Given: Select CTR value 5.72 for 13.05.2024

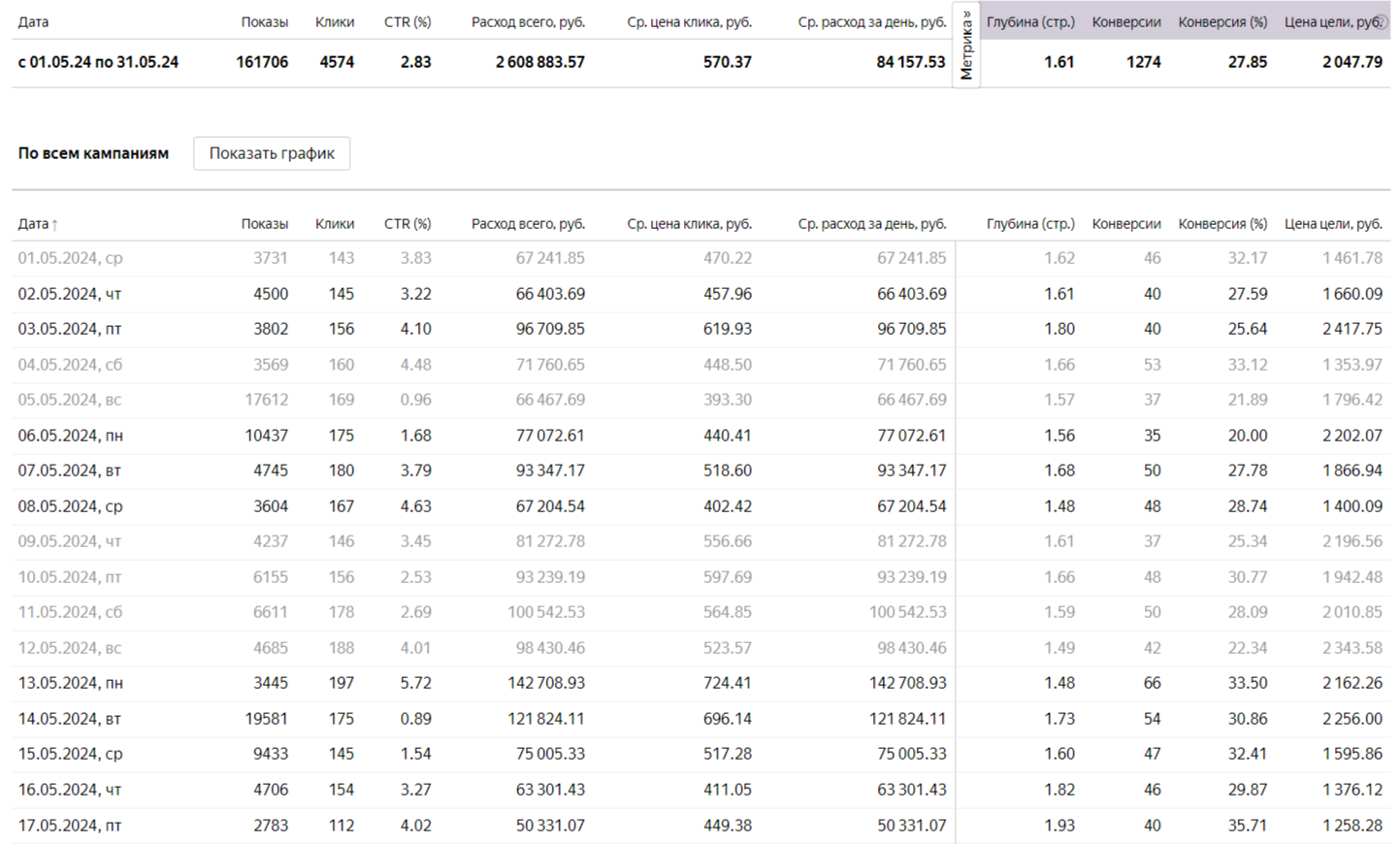Looking at the screenshot, I should 416,683.
